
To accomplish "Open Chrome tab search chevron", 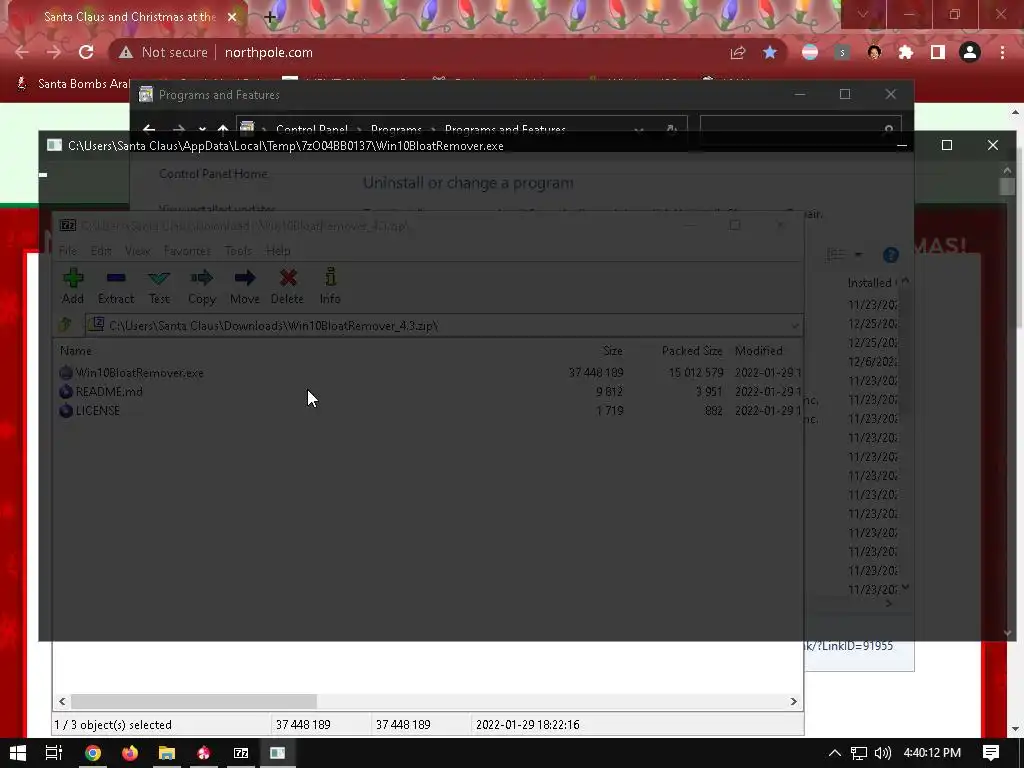I will (863, 14).
